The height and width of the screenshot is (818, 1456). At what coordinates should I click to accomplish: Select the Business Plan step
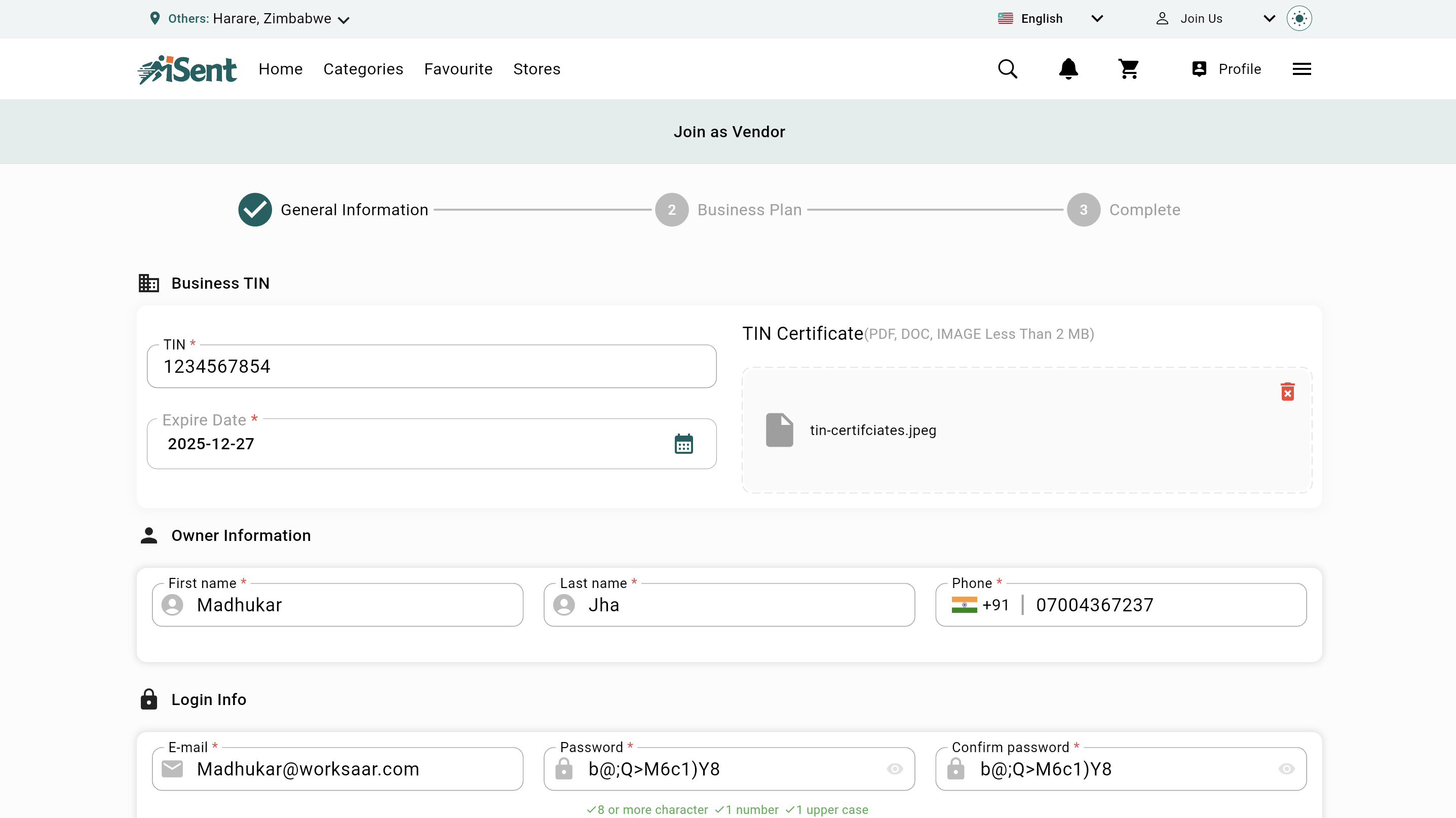728,210
